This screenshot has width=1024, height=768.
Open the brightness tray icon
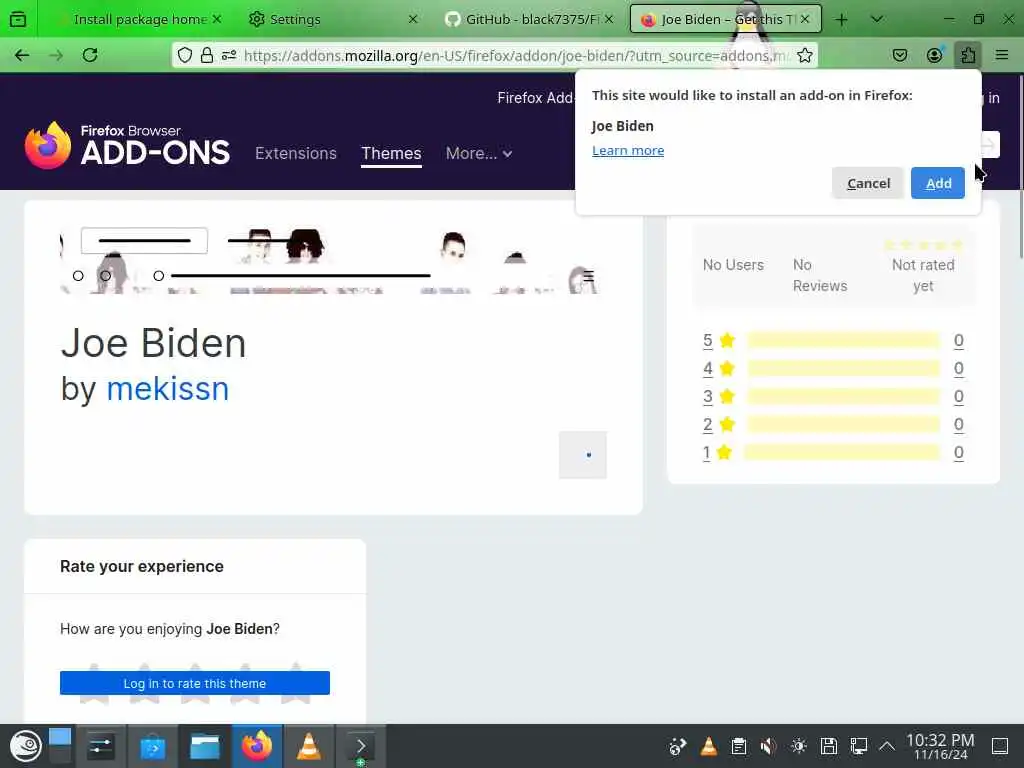(x=799, y=746)
